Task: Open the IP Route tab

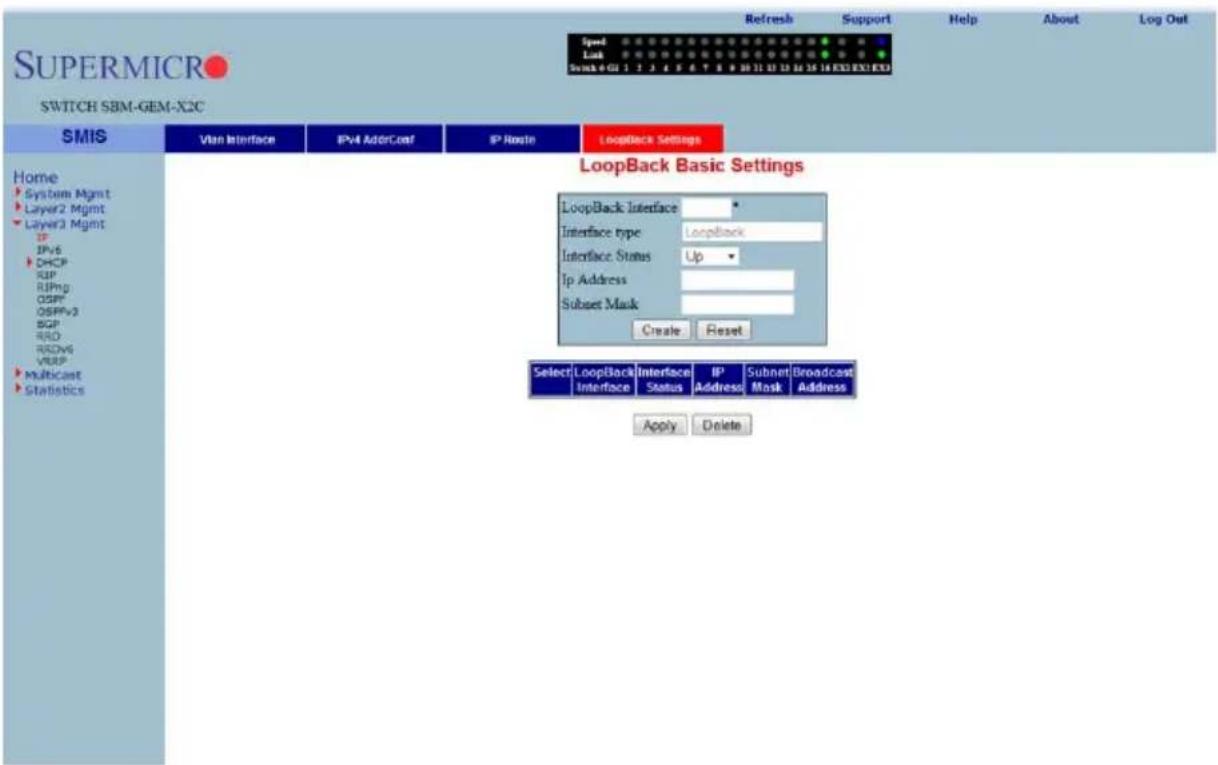Action: coord(512,139)
